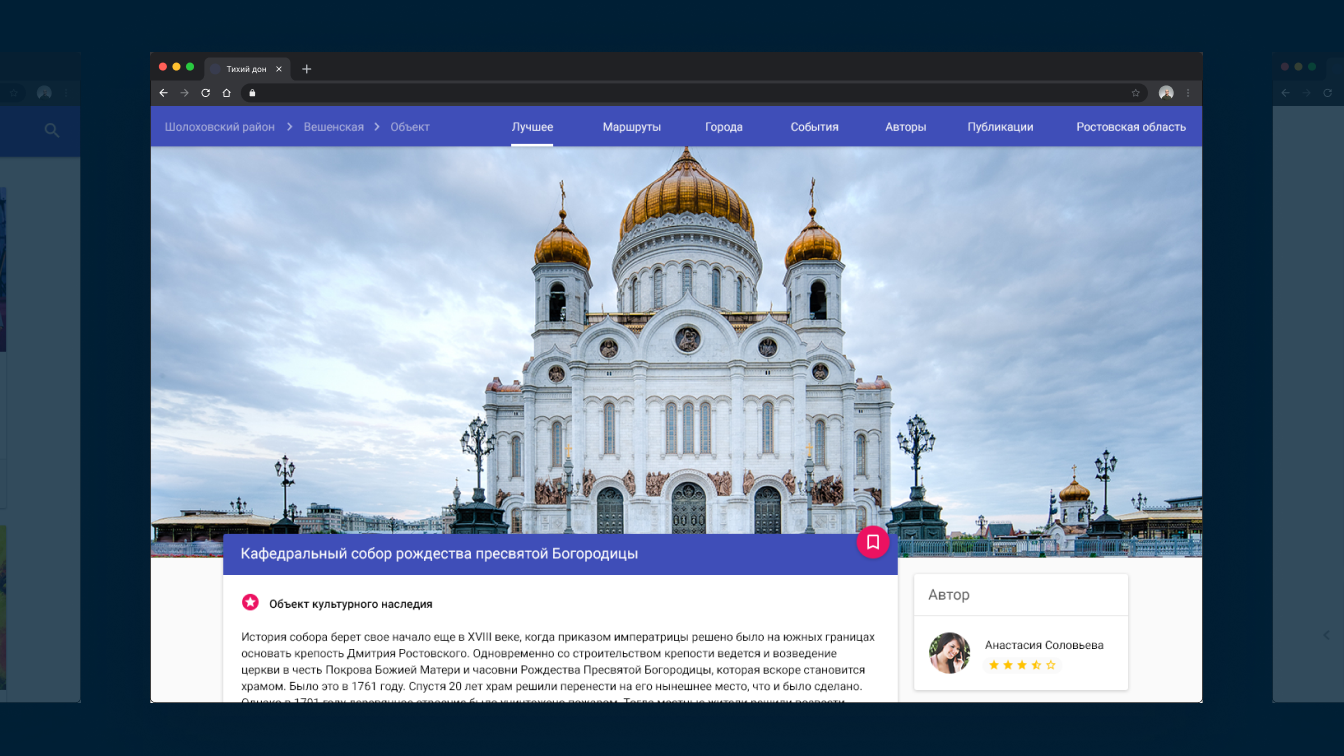Go back using the browser back arrow
Screen dimensions: 1344x756
[x=164, y=93]
